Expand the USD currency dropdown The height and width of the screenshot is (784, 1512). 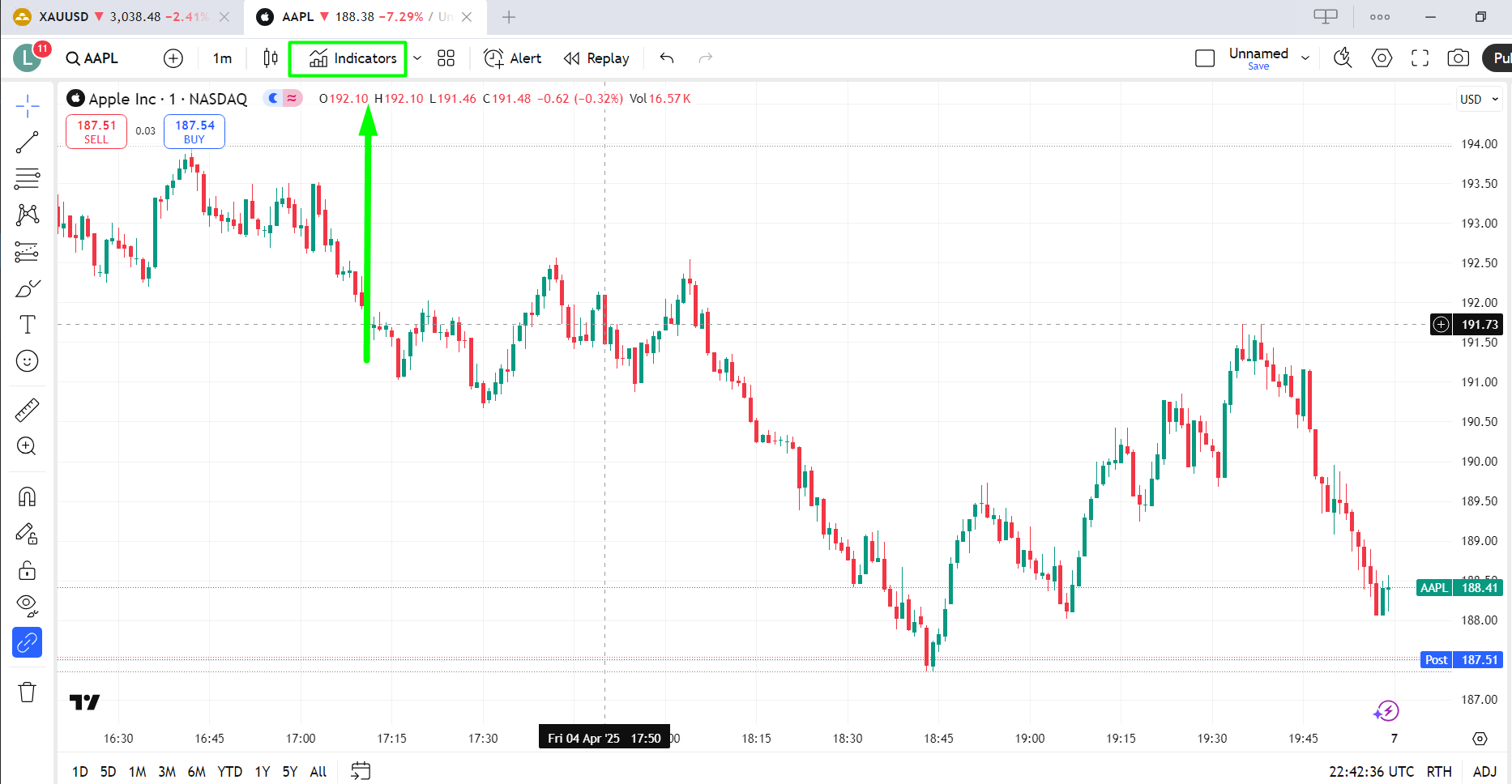click(x=1479, y=99)
